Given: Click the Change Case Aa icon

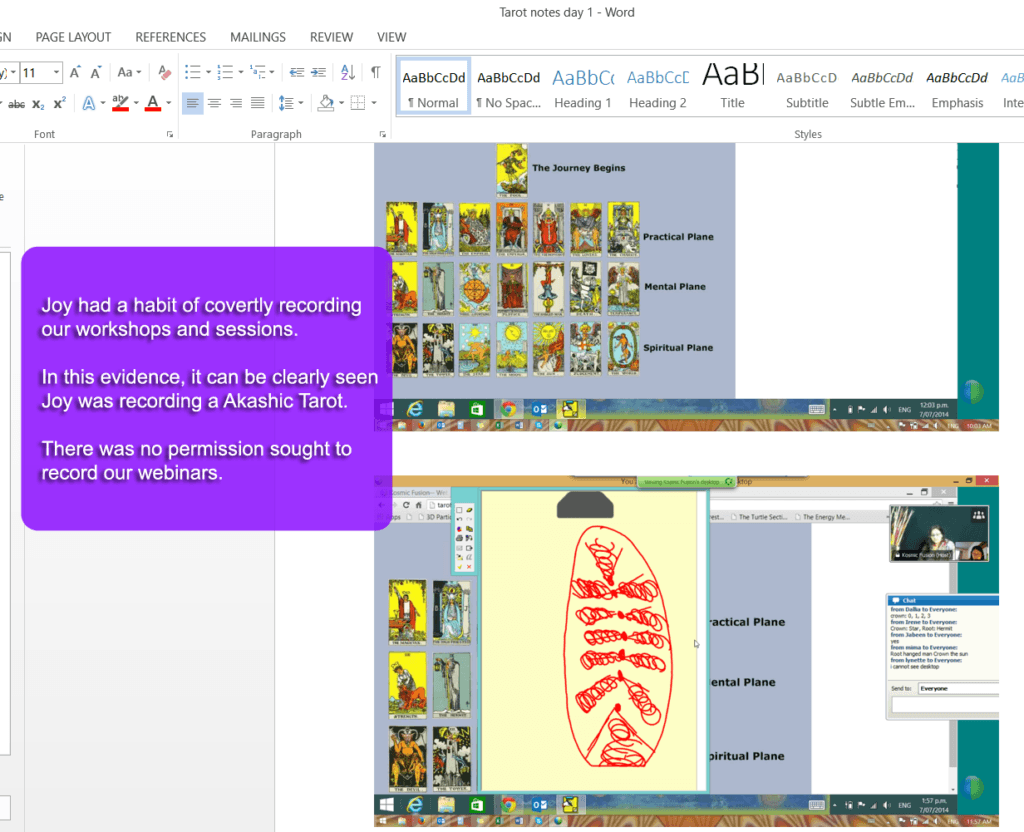Looking at the screenshot, I should [125, 72].
